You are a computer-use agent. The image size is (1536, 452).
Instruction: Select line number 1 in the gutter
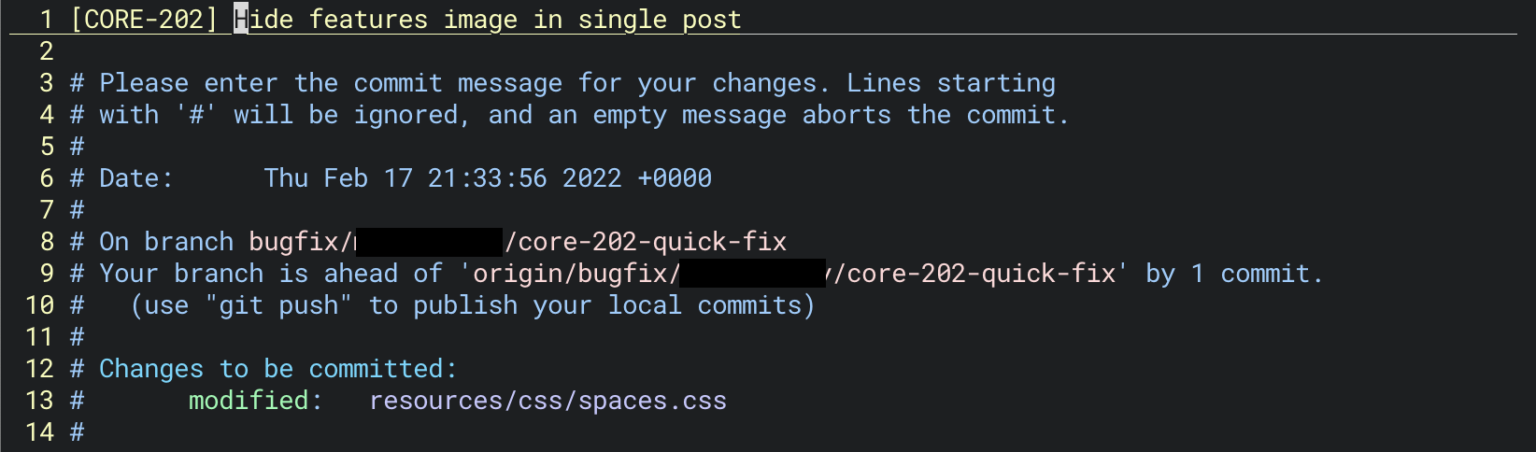tap(46, 19)
